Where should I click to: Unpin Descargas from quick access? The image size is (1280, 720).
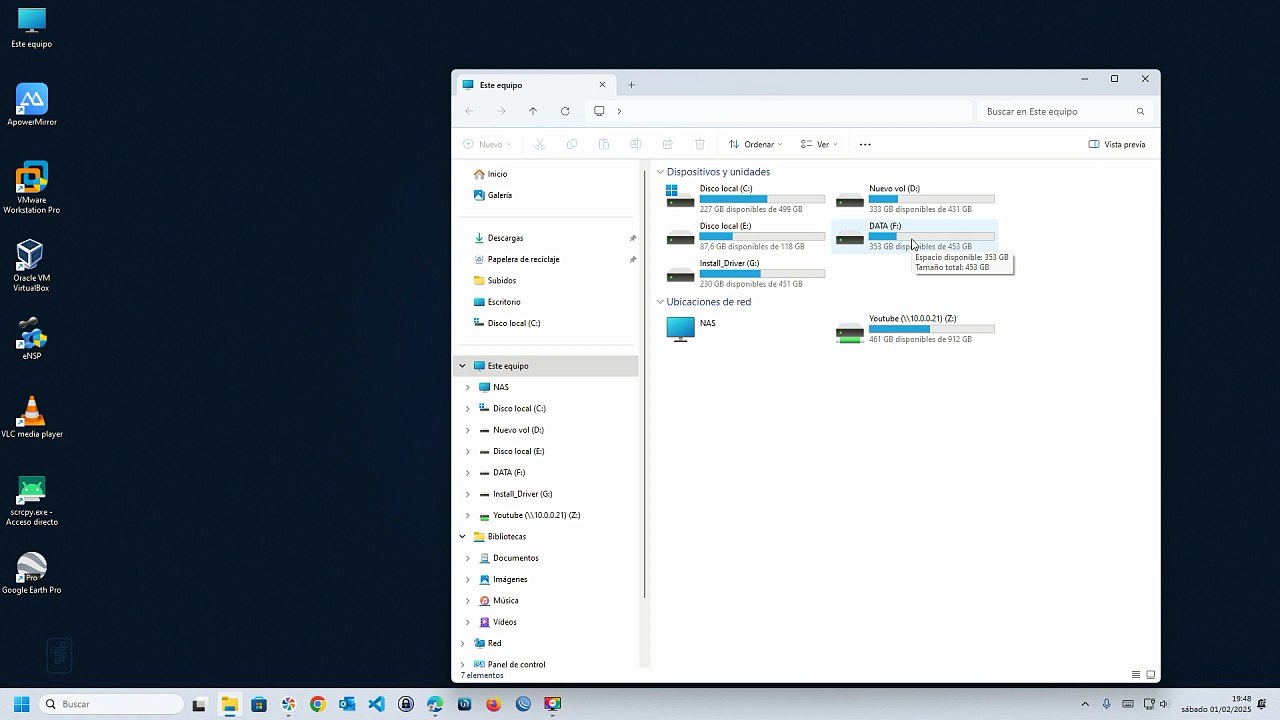pyautogui.click(x=633, y=238)
